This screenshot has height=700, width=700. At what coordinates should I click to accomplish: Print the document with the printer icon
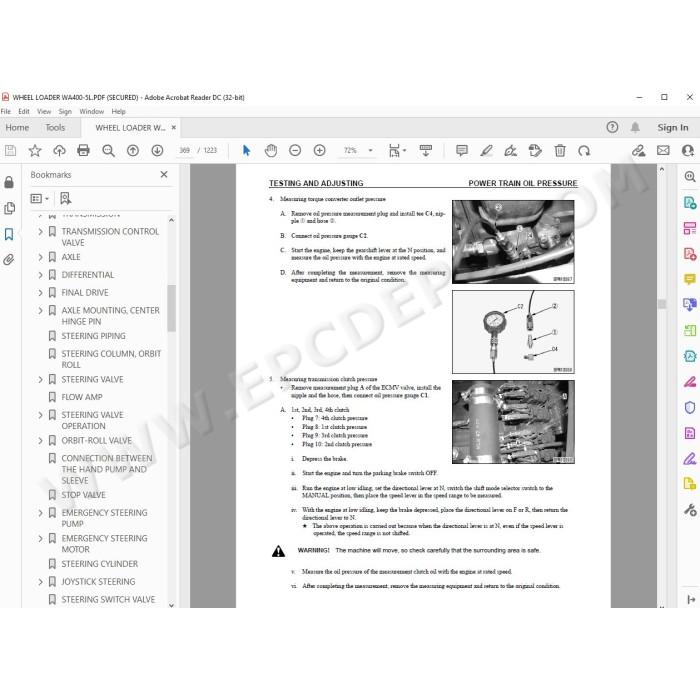coord(83,150)
